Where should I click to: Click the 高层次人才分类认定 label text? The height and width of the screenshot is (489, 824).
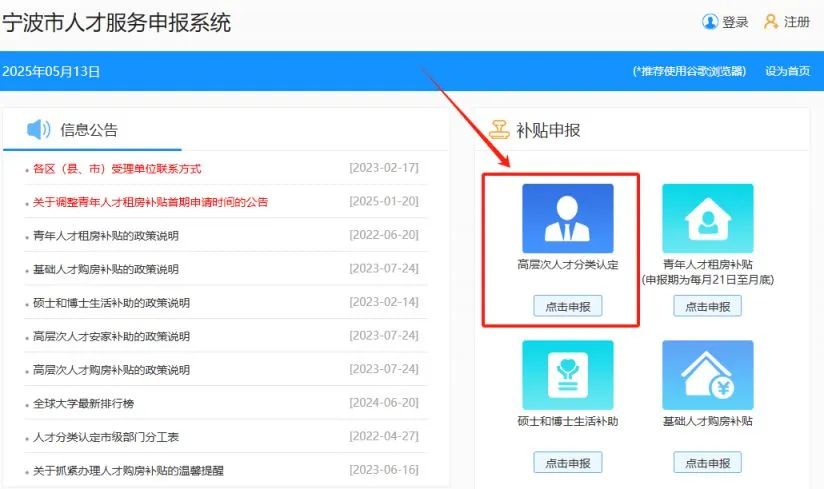pos(568,264)
